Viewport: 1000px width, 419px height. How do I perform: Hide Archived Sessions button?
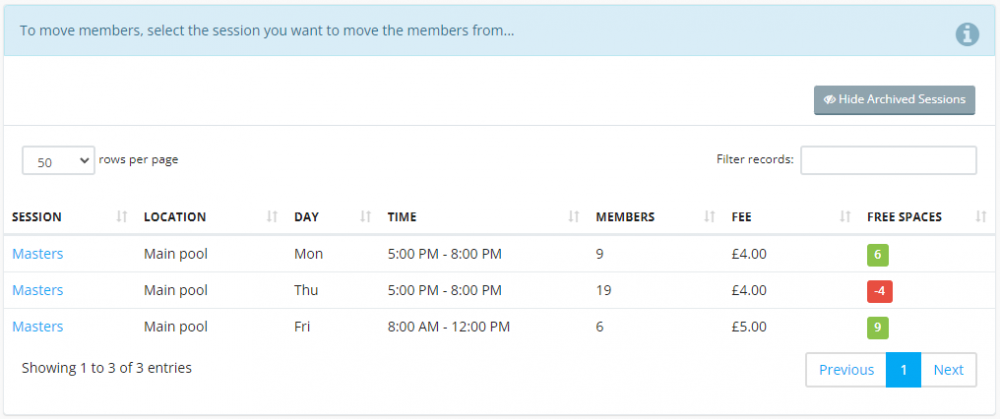click(x=894, y=100)
